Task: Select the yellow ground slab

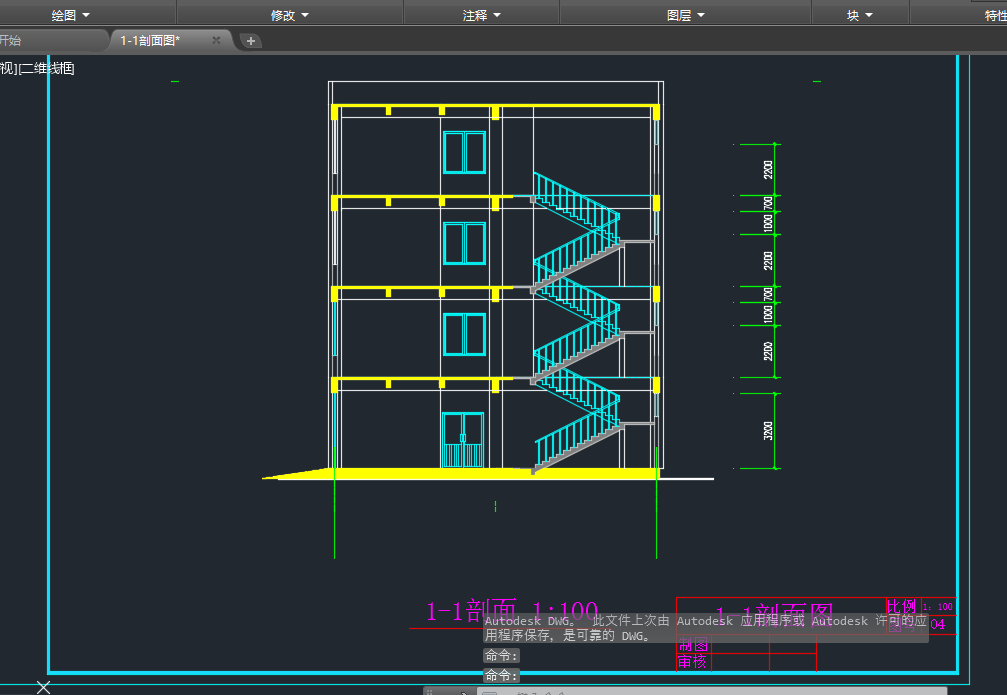Action: click(x=462, y=473)
